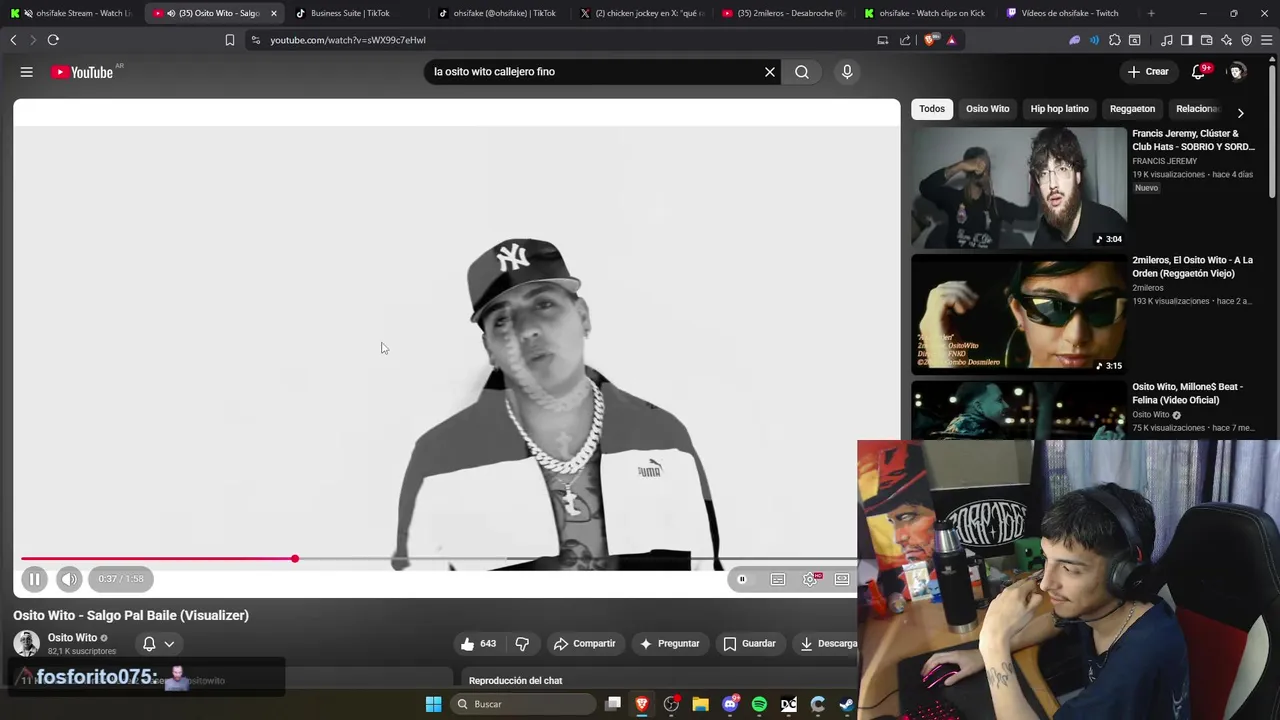The height and width of the screenshot is (720, 1280).
Task: Open Osito Wito Felina video title
Action: coord(1187,393)
